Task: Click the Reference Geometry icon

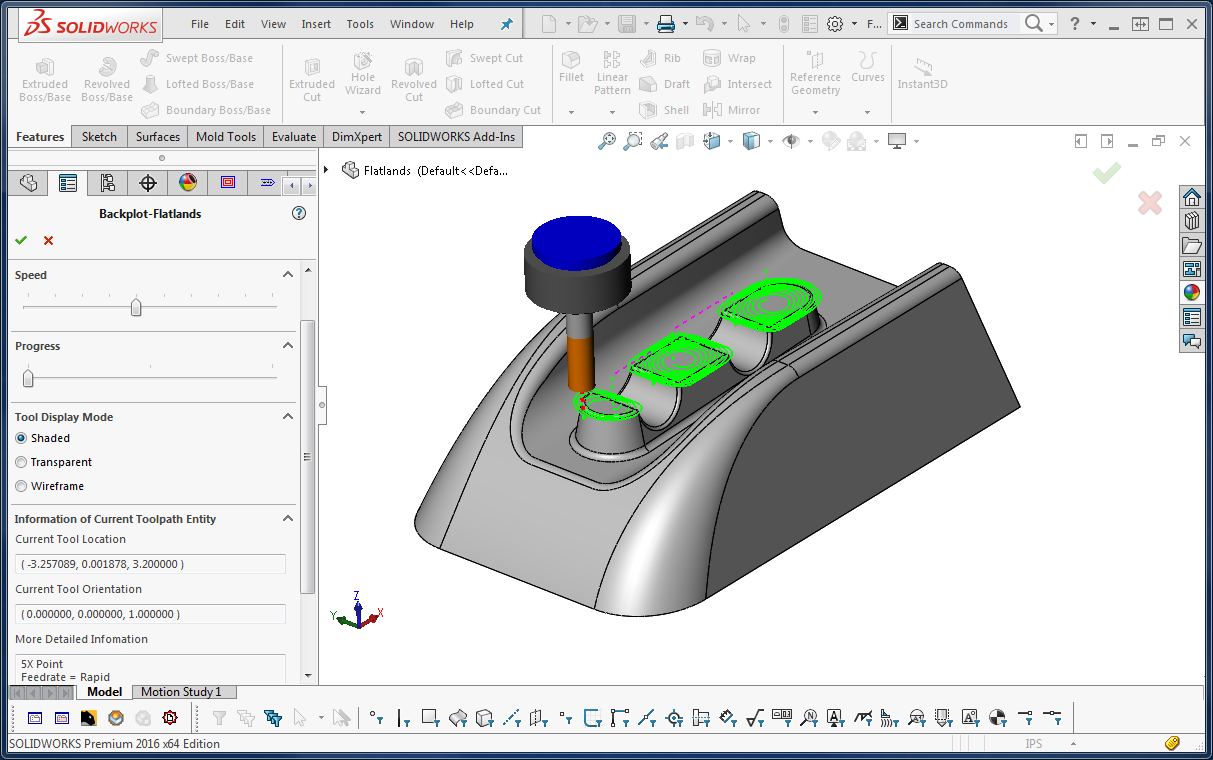Action: 815,72
